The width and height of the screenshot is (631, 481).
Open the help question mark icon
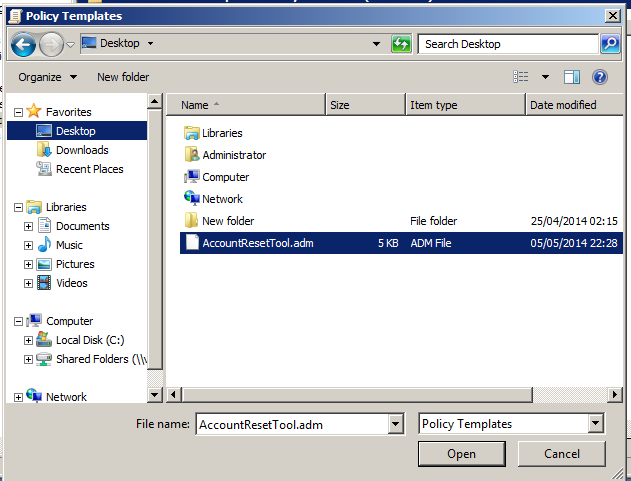(600, 77)
